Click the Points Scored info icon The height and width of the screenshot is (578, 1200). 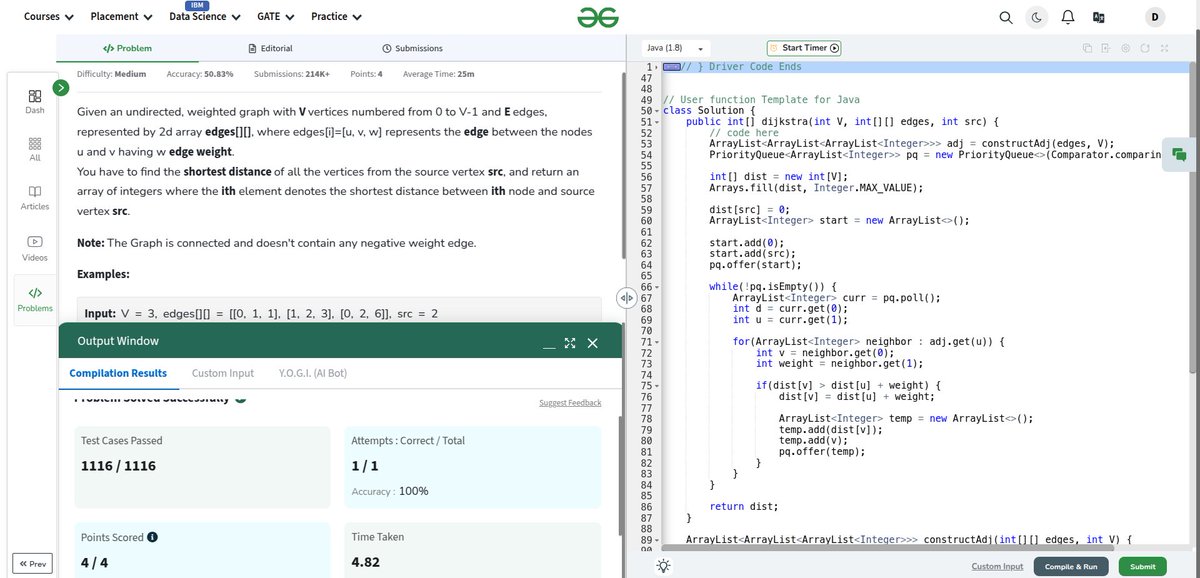(152, 537)
